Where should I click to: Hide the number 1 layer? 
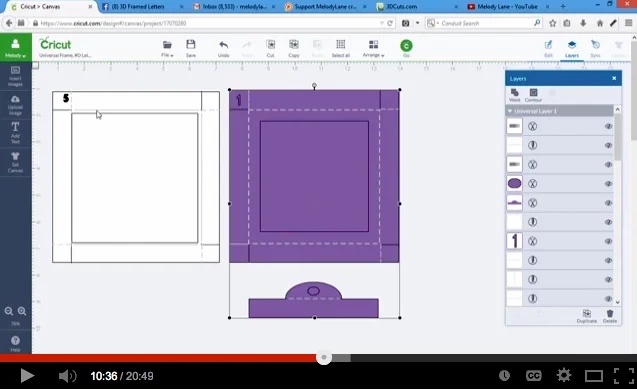608,241
